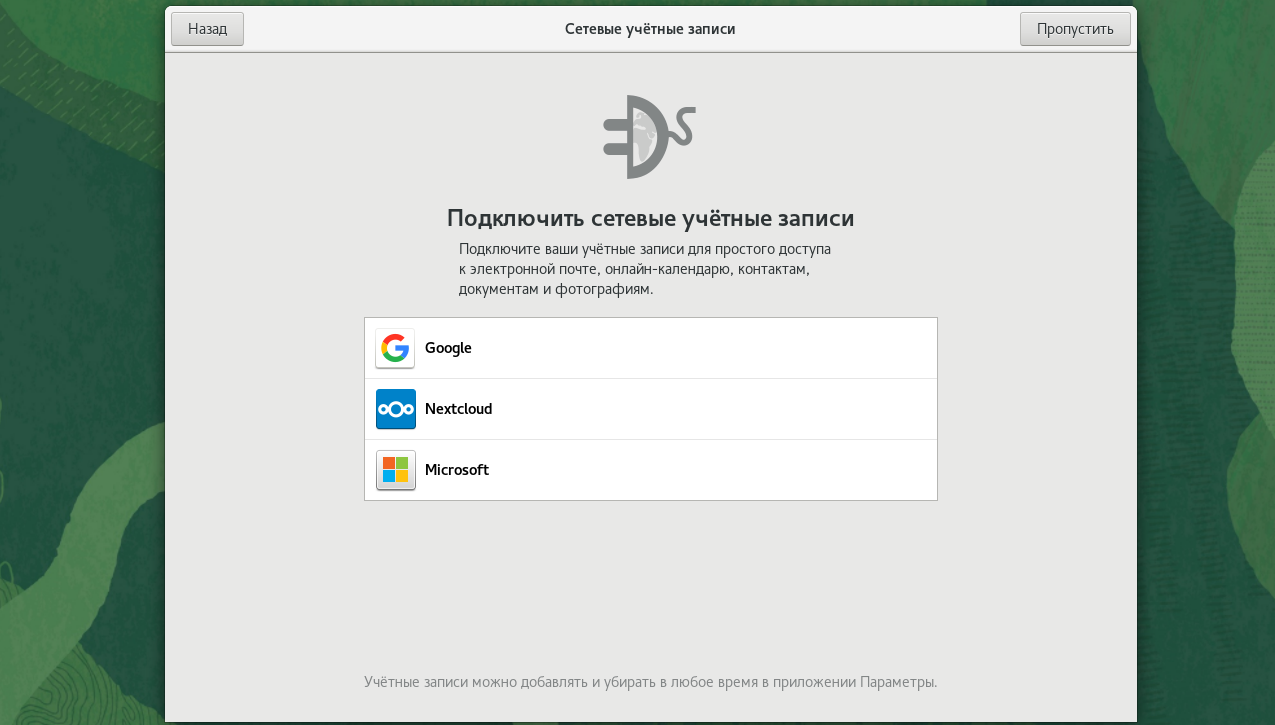Select the Google account label
Image resolution: width=1275 pixels, height=725 pixels.
click(448, 348)
